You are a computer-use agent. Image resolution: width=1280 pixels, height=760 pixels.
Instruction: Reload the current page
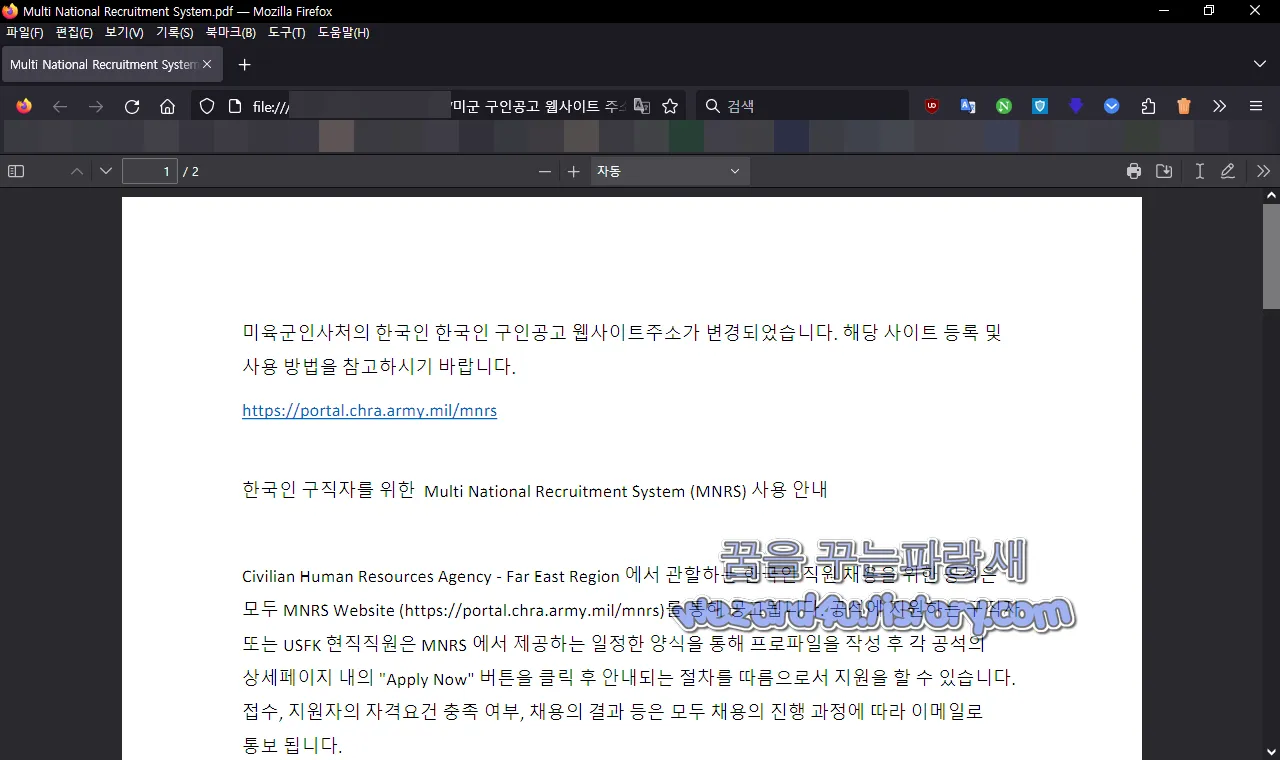[x=132, y=106]
